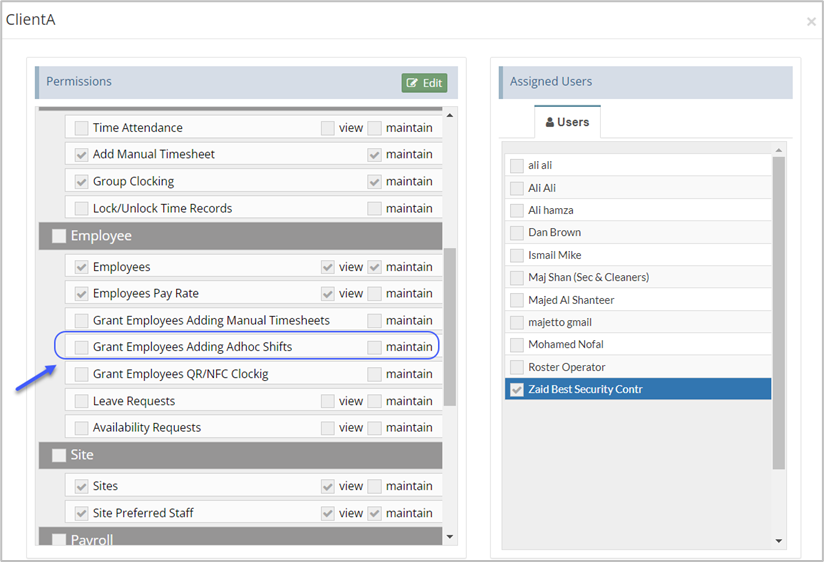Select user Ali hamza checkbox
The height and width of the screenshot is (562, 824).
[x=517, y=210]
